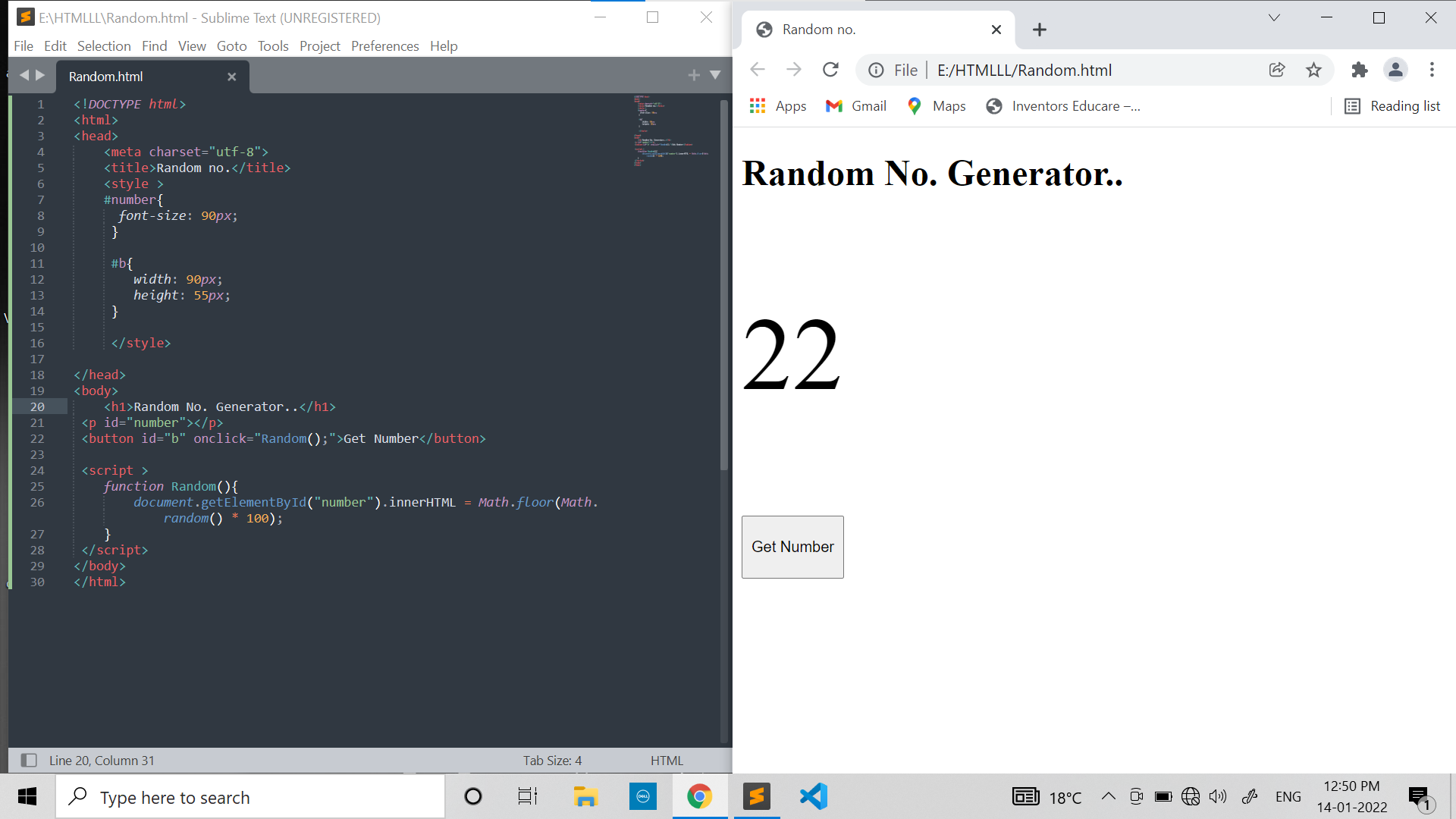Click the share this page icon
Image resolution: width=1456 pixels, height=819 pixels.
click(x=1277, y=70)
